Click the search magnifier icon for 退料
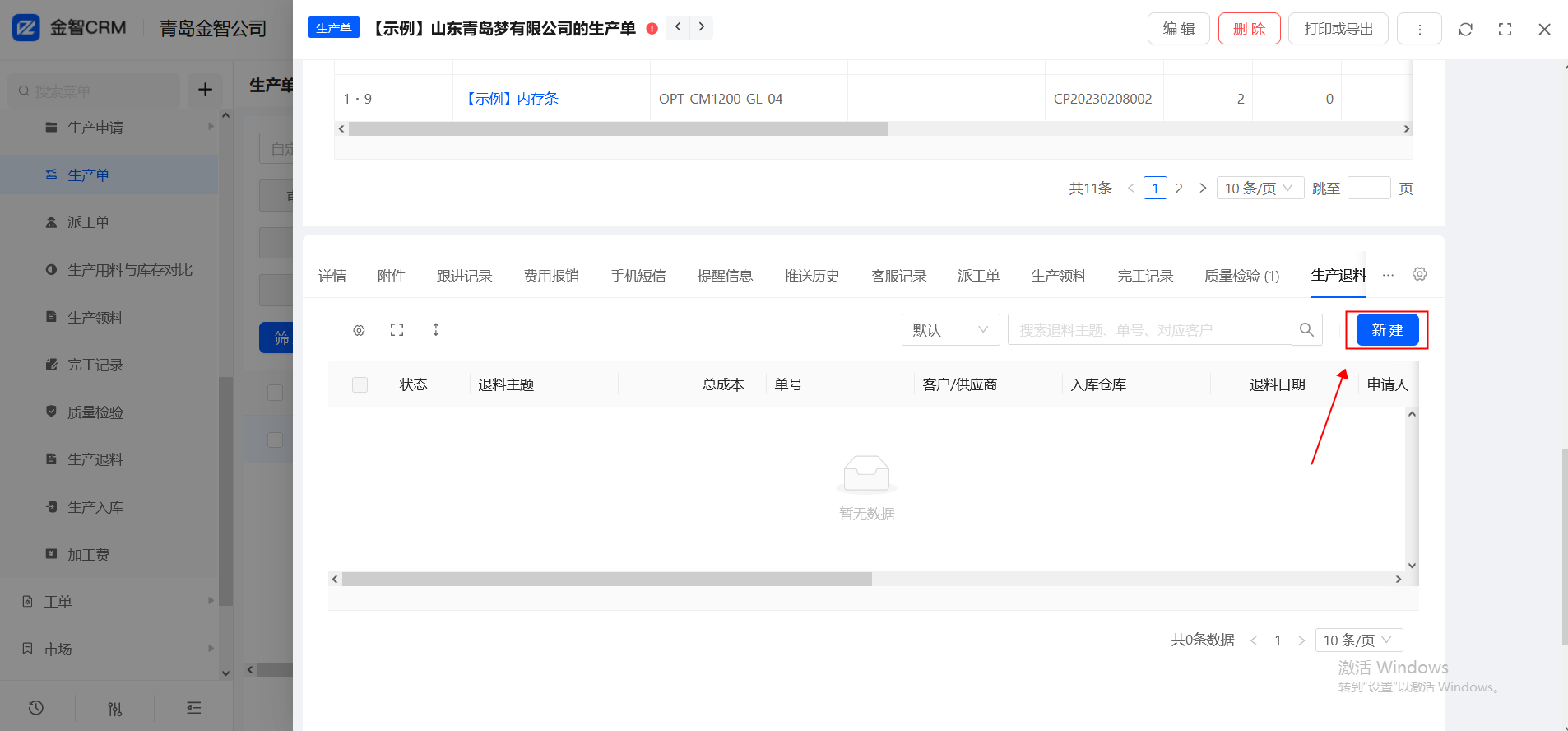 tap(1306, 330)
